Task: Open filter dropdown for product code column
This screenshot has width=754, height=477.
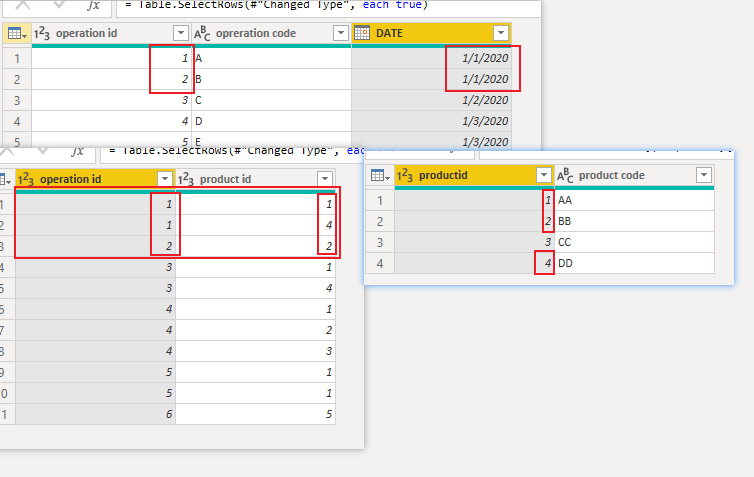Action: 704,175
